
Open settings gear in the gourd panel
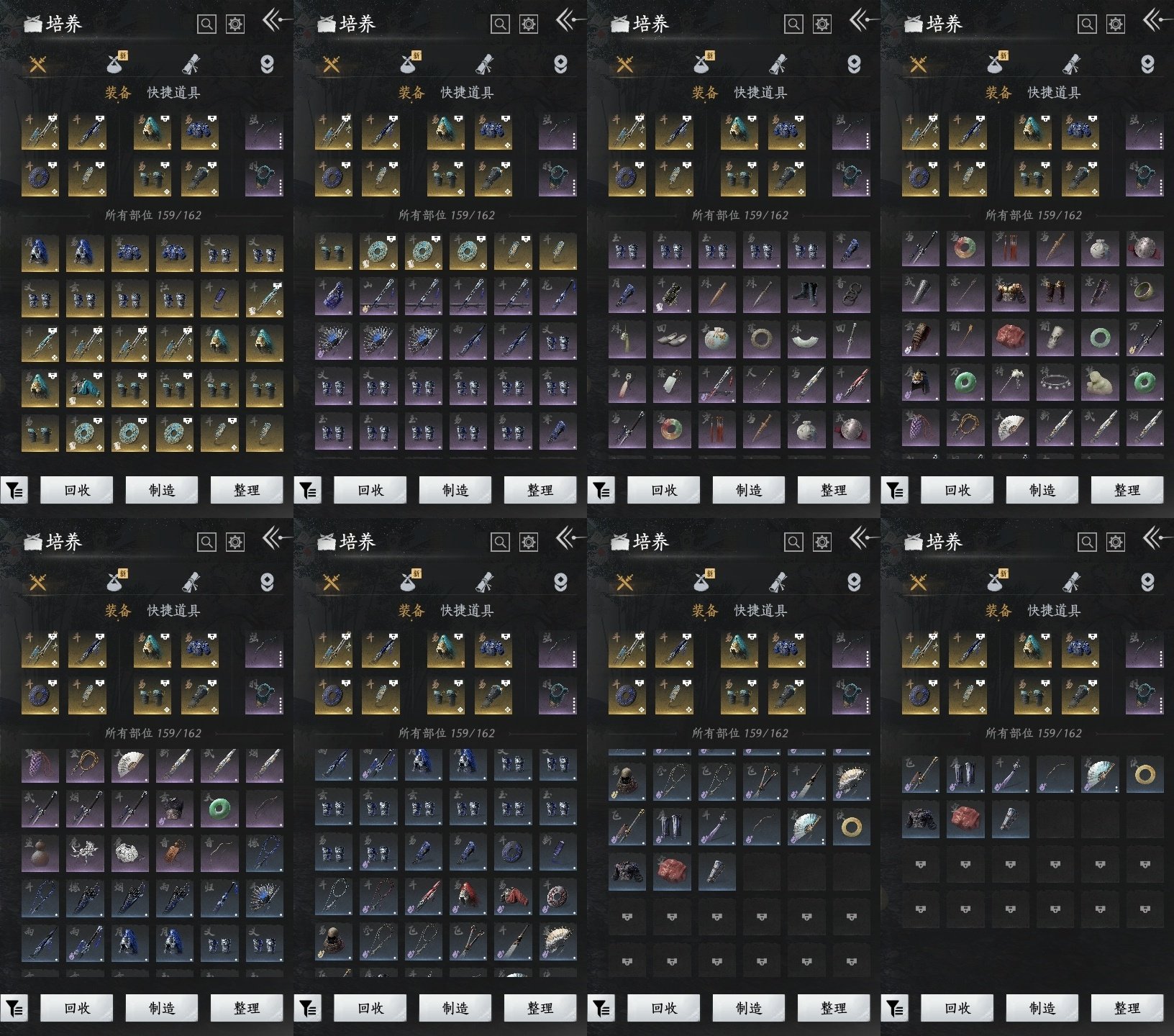click(x=235, y=542)
